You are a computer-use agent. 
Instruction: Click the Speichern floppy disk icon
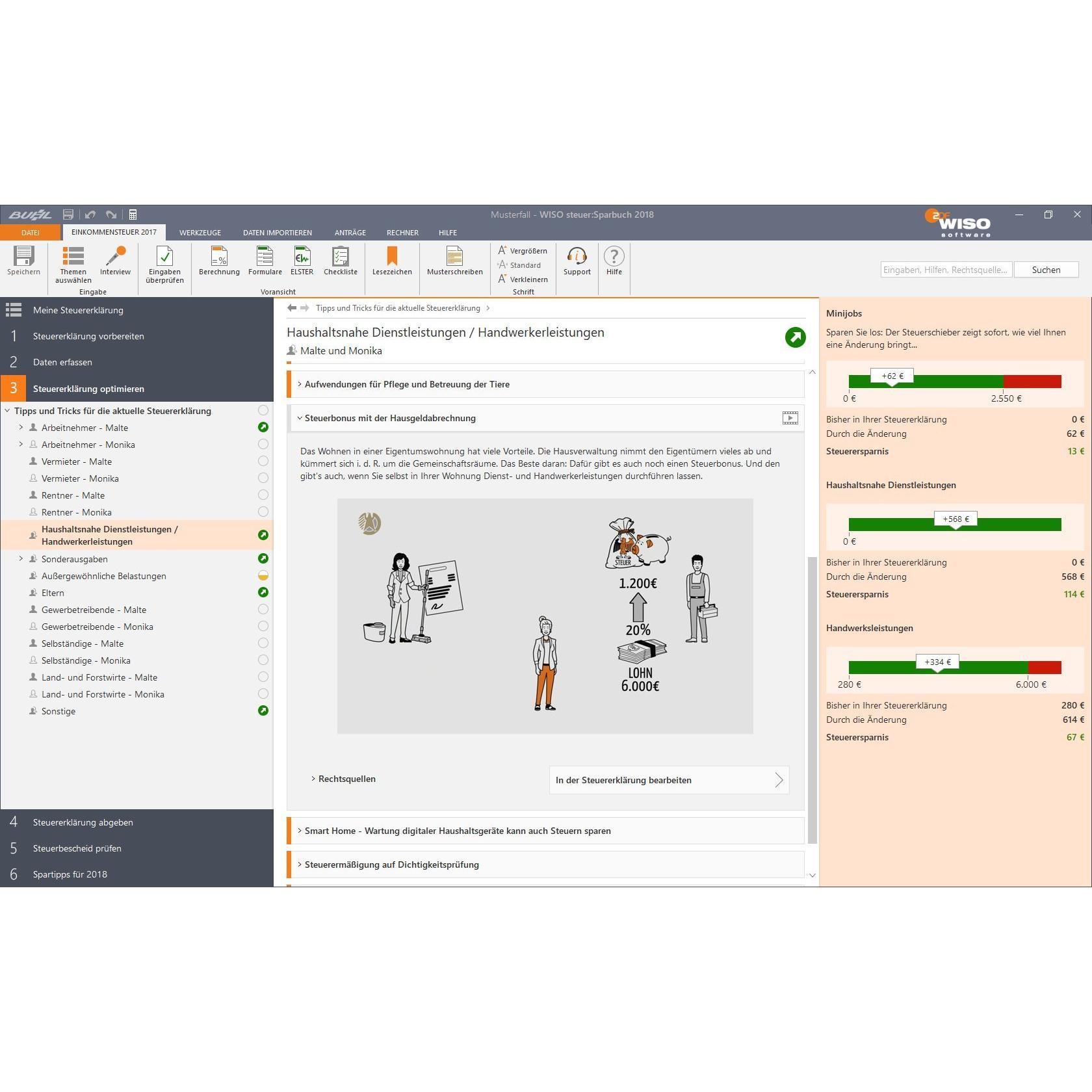point(24,256)
